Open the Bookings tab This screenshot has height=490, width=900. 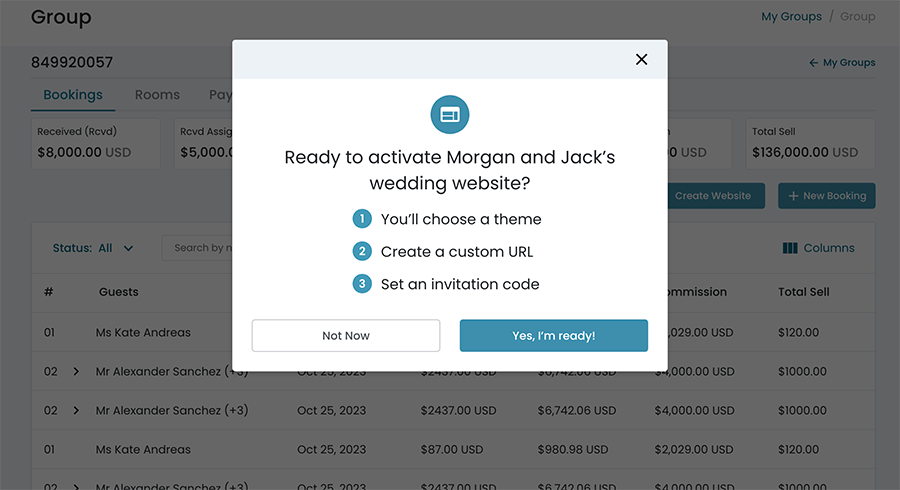pyautogui.click(x=73, y=95)
